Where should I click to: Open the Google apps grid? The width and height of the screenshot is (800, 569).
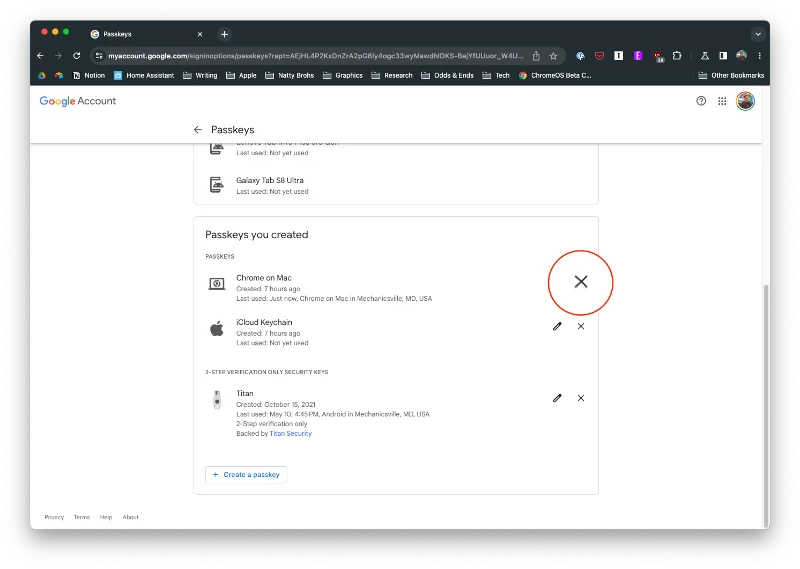(x=722, y=101)
